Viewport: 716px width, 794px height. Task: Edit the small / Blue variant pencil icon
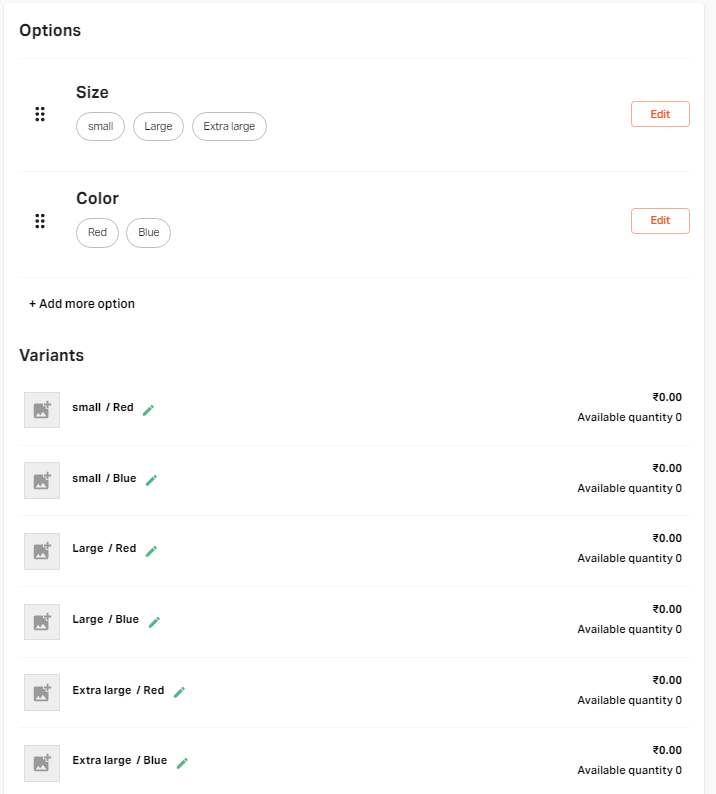pyautogui.click(x=151, y=480)
